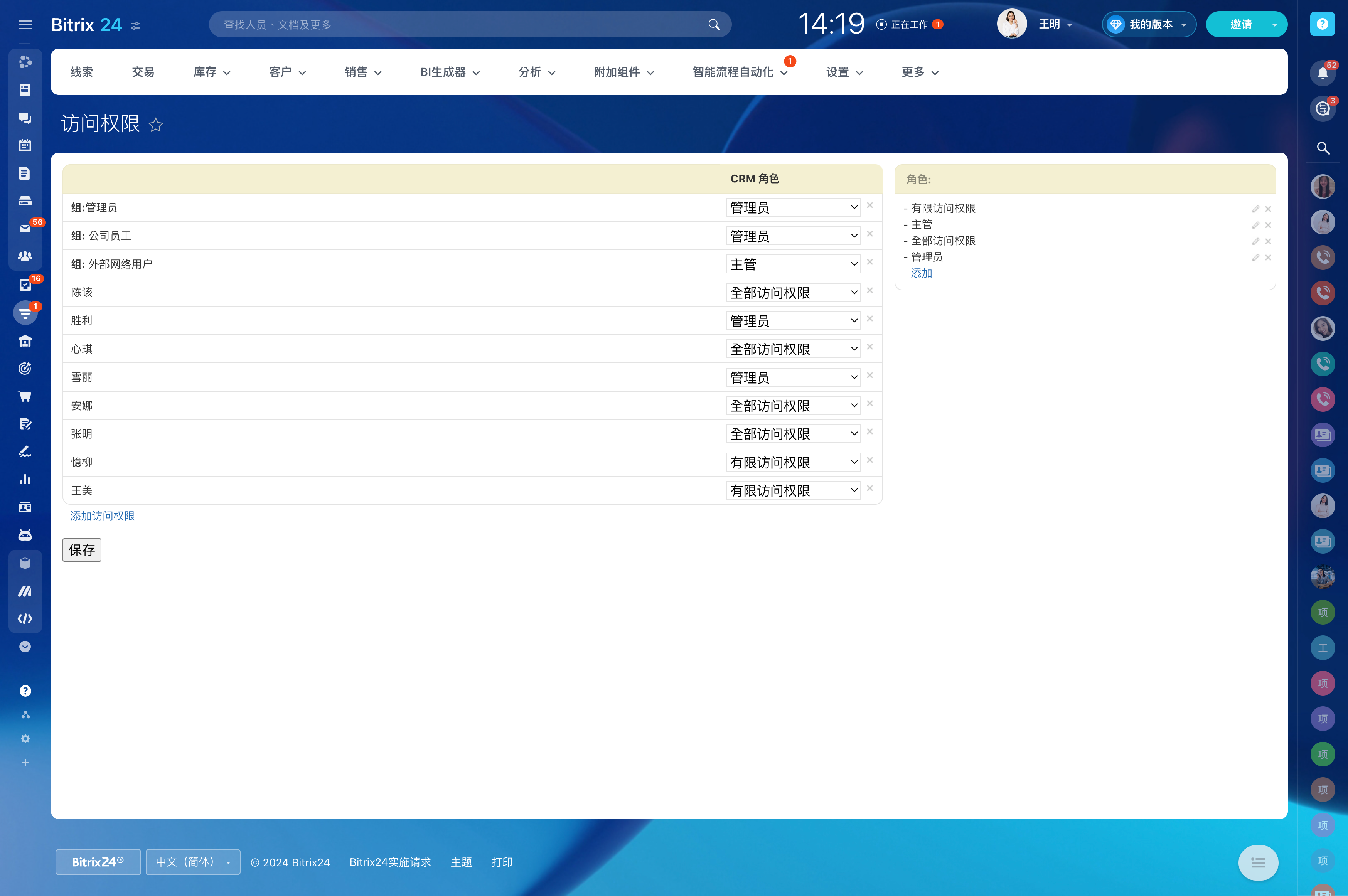Remove the 陈该 access row
1348x896 pixels.
coord(869,291)
